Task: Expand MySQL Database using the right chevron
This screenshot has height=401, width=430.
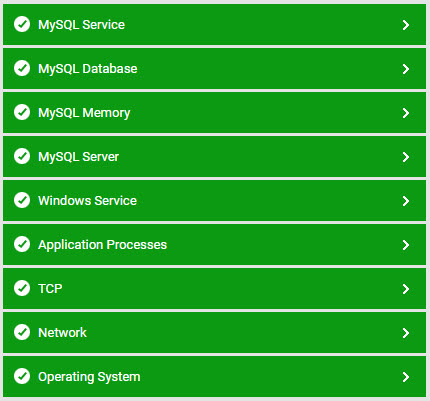Action: 406,69
